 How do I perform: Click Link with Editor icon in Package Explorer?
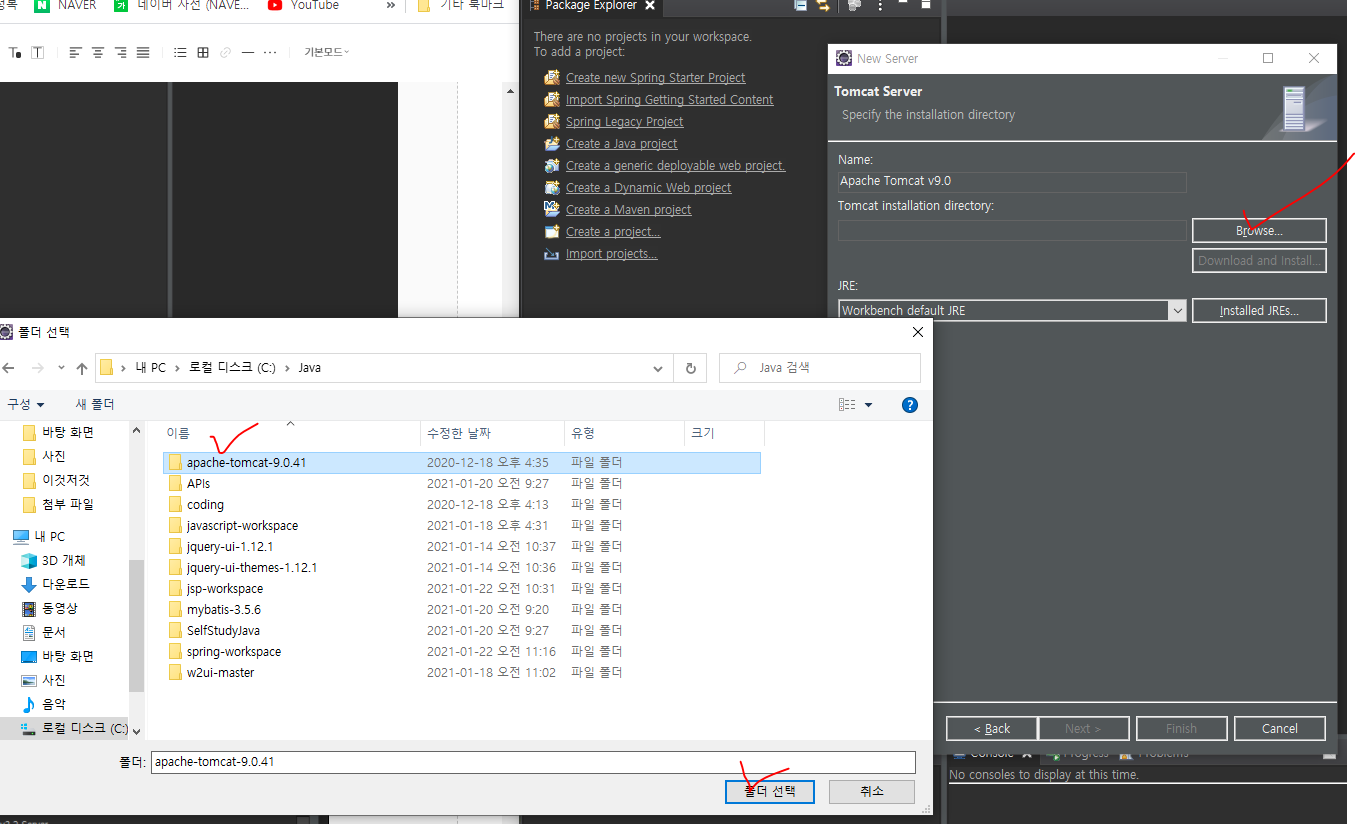823,5
